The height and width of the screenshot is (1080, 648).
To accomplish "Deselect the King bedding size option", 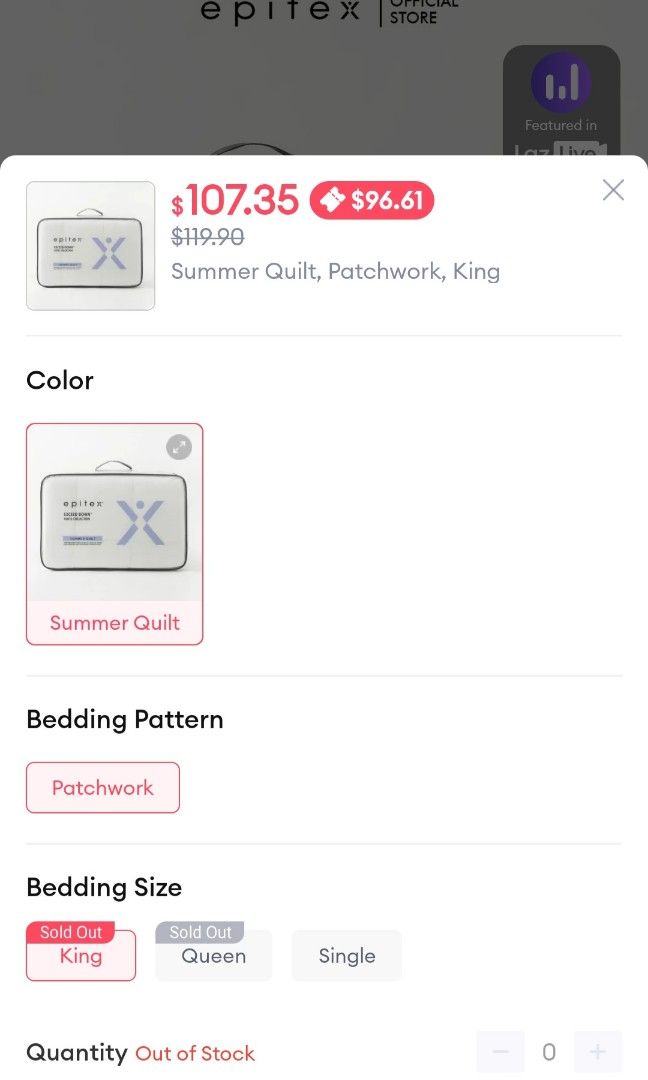I will click(x=80, y=955).
